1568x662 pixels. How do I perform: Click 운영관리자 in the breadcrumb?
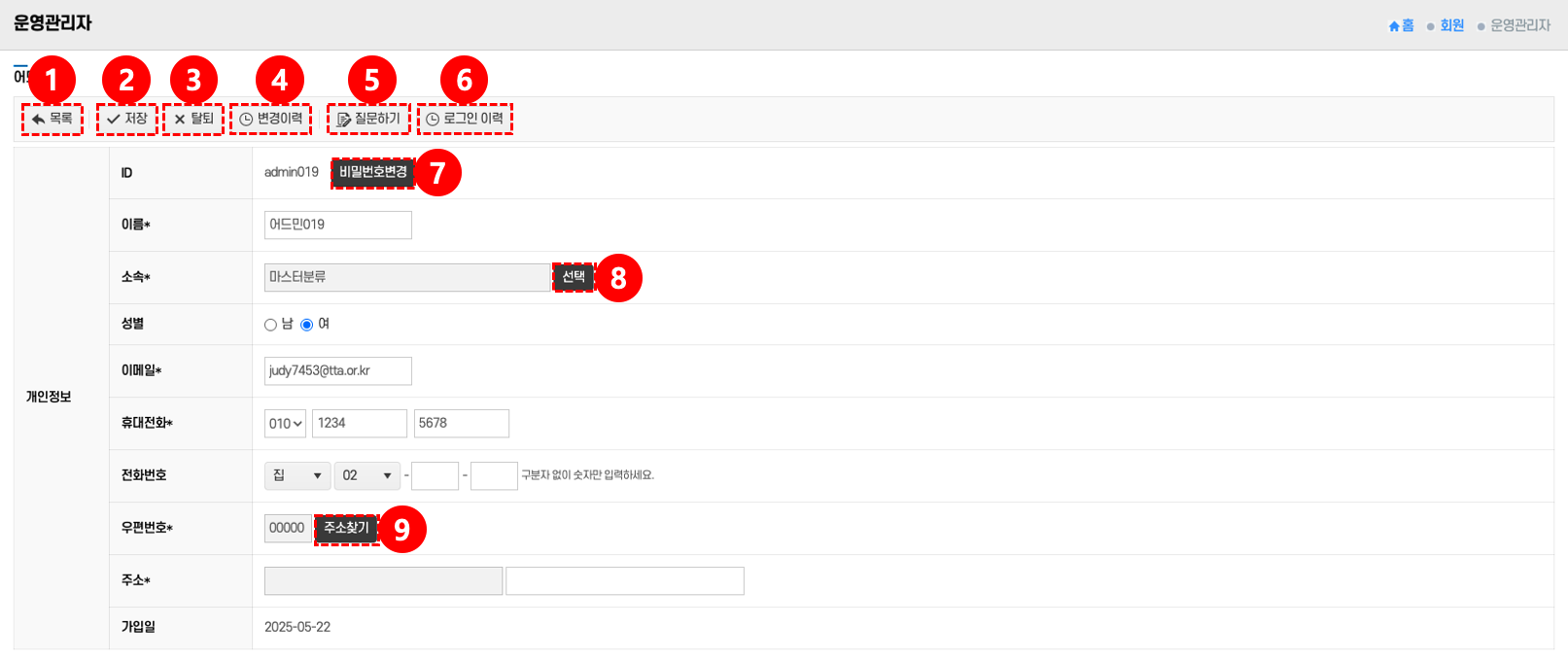pyautogui.click(x=1519, y=25)
